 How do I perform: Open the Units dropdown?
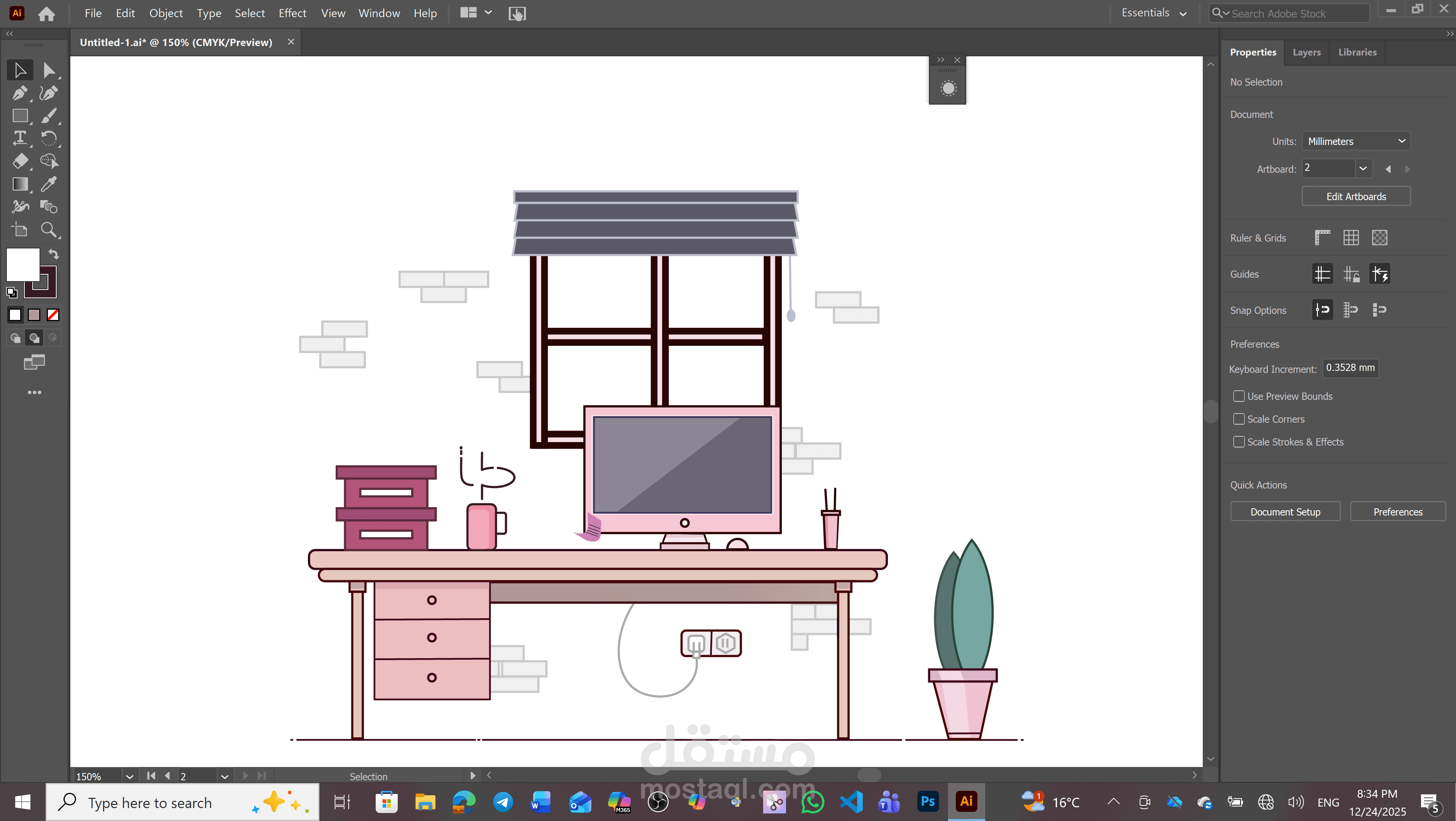pos(1356,141)
